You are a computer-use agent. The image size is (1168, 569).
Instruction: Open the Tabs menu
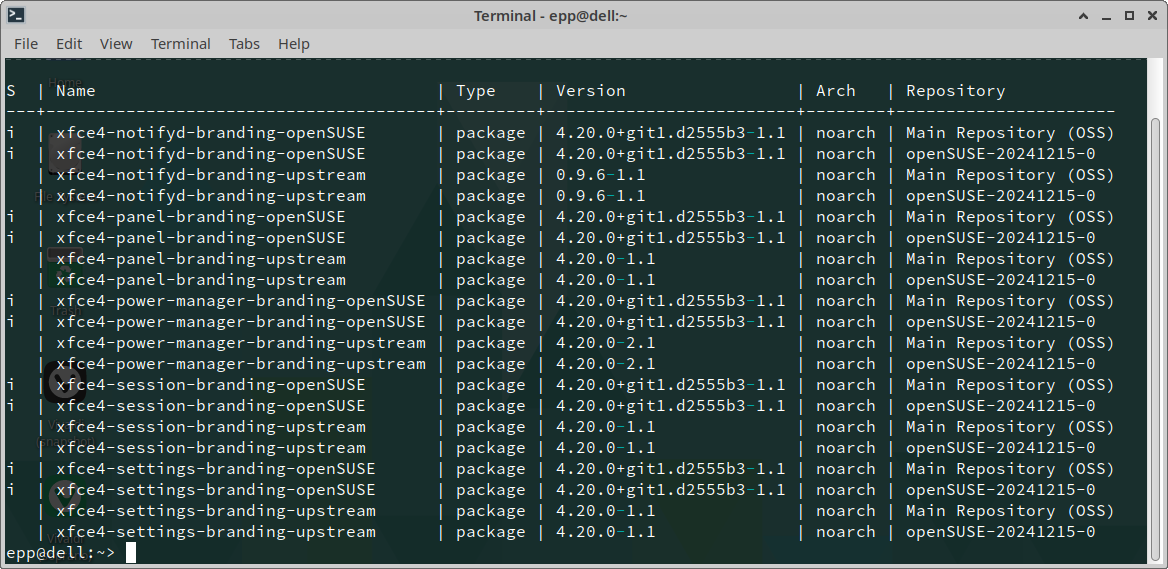pyautogui.click(x=244, y=44)
